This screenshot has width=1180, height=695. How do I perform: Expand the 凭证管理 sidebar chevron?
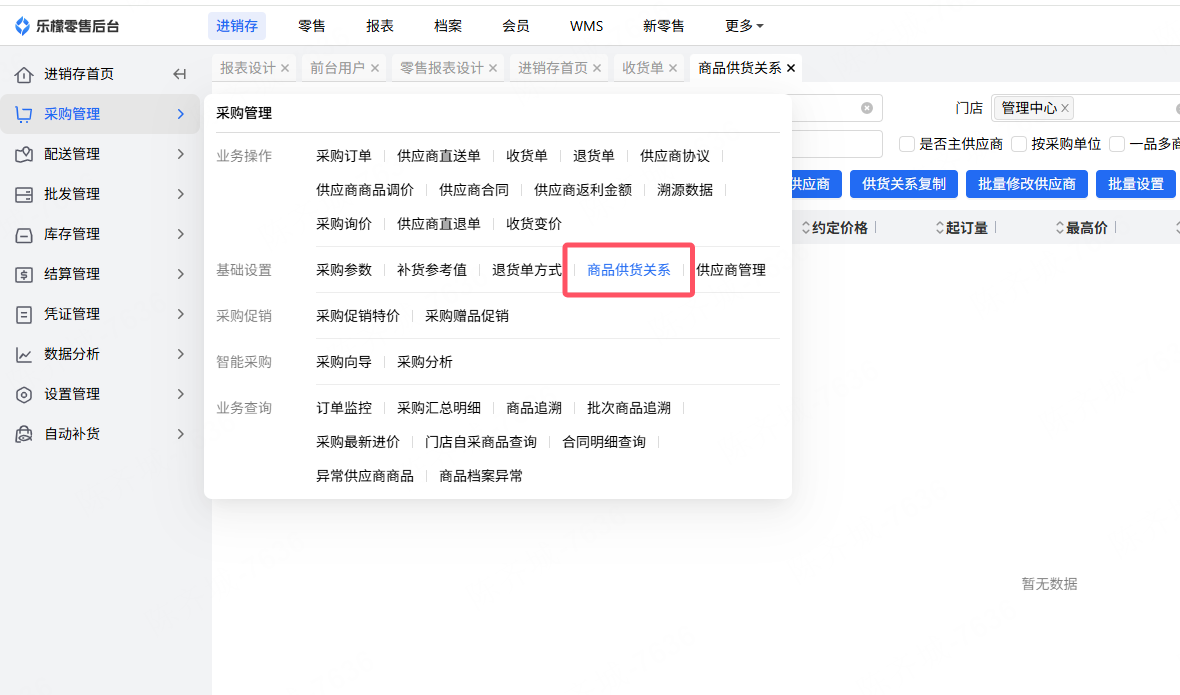click(x=181, y=314)
